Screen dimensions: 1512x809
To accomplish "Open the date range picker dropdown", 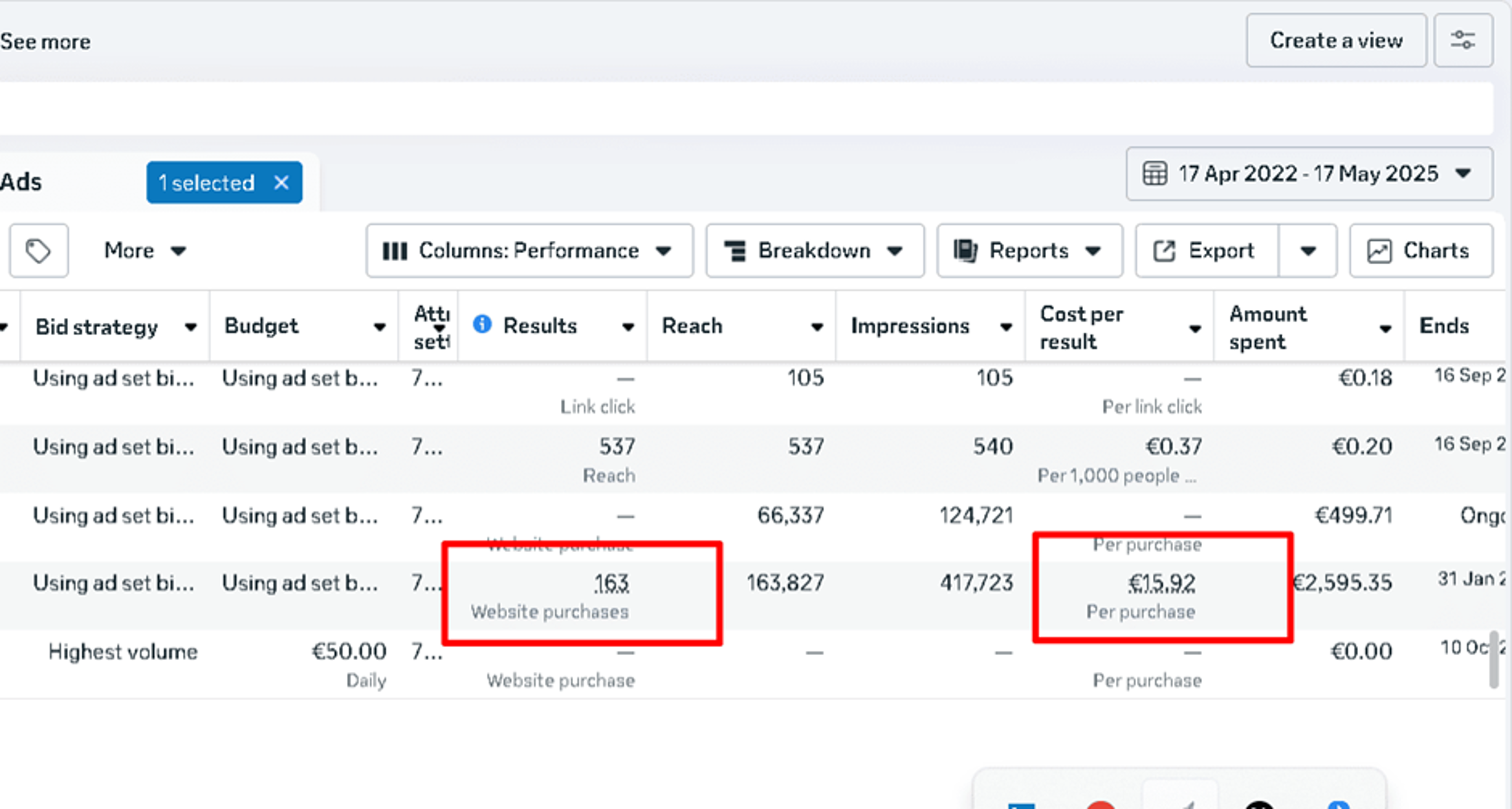I will (x=1309, y=173).
